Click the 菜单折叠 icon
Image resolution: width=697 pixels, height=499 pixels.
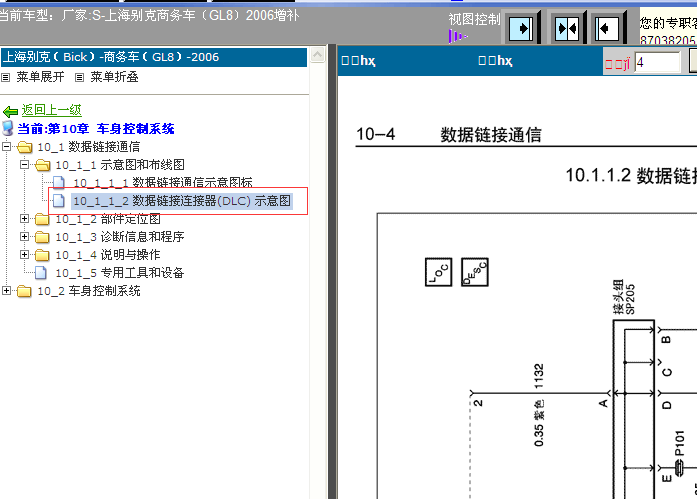pos(79,78)
